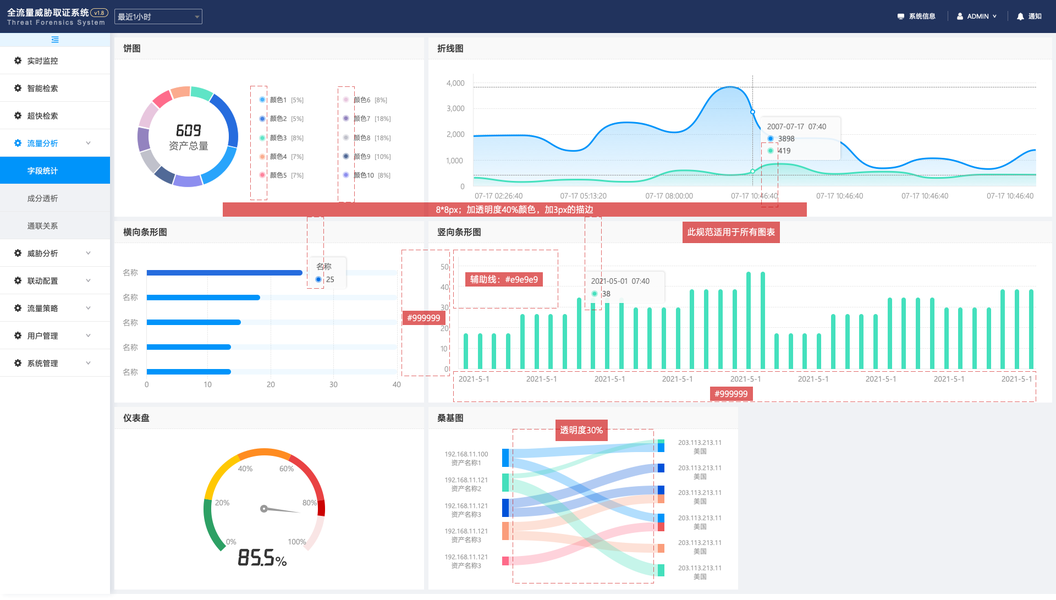Click the gear icon beside 超快检索

click(x=18, y=116)
